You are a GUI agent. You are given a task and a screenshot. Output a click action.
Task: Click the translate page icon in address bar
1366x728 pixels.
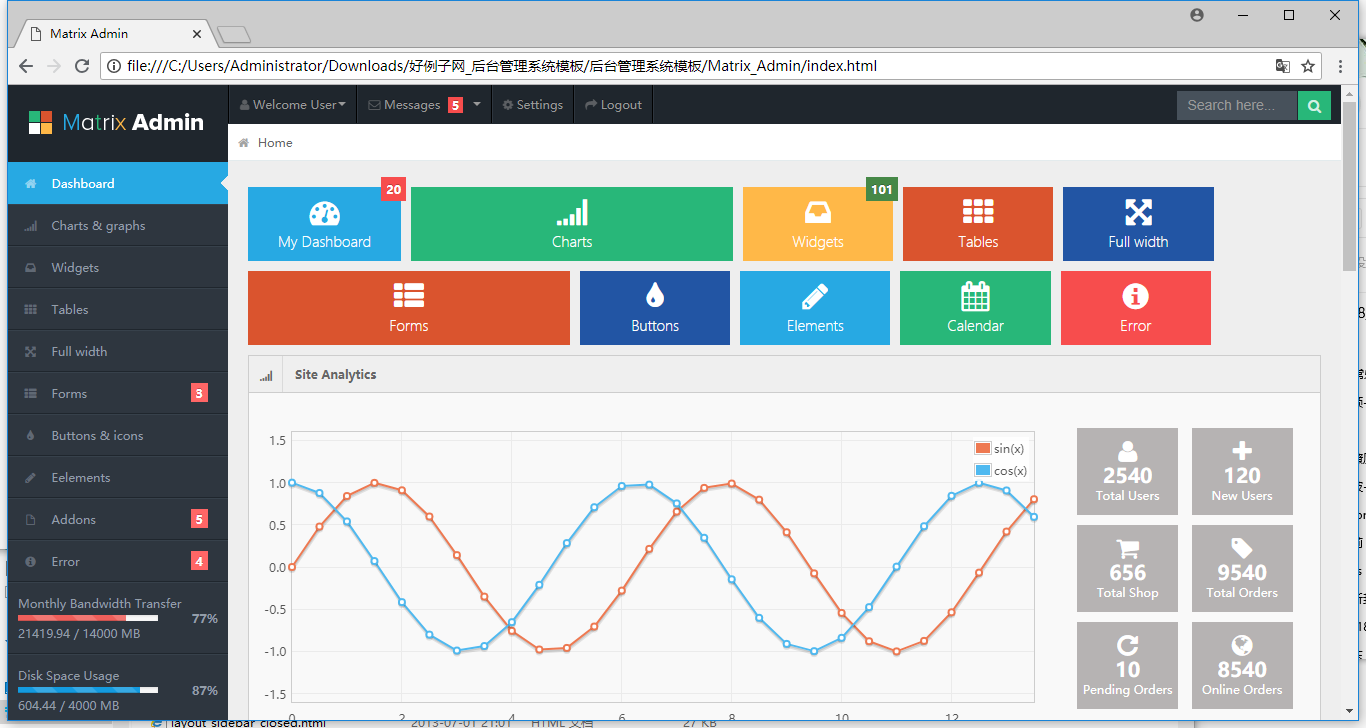(1282, 66)
